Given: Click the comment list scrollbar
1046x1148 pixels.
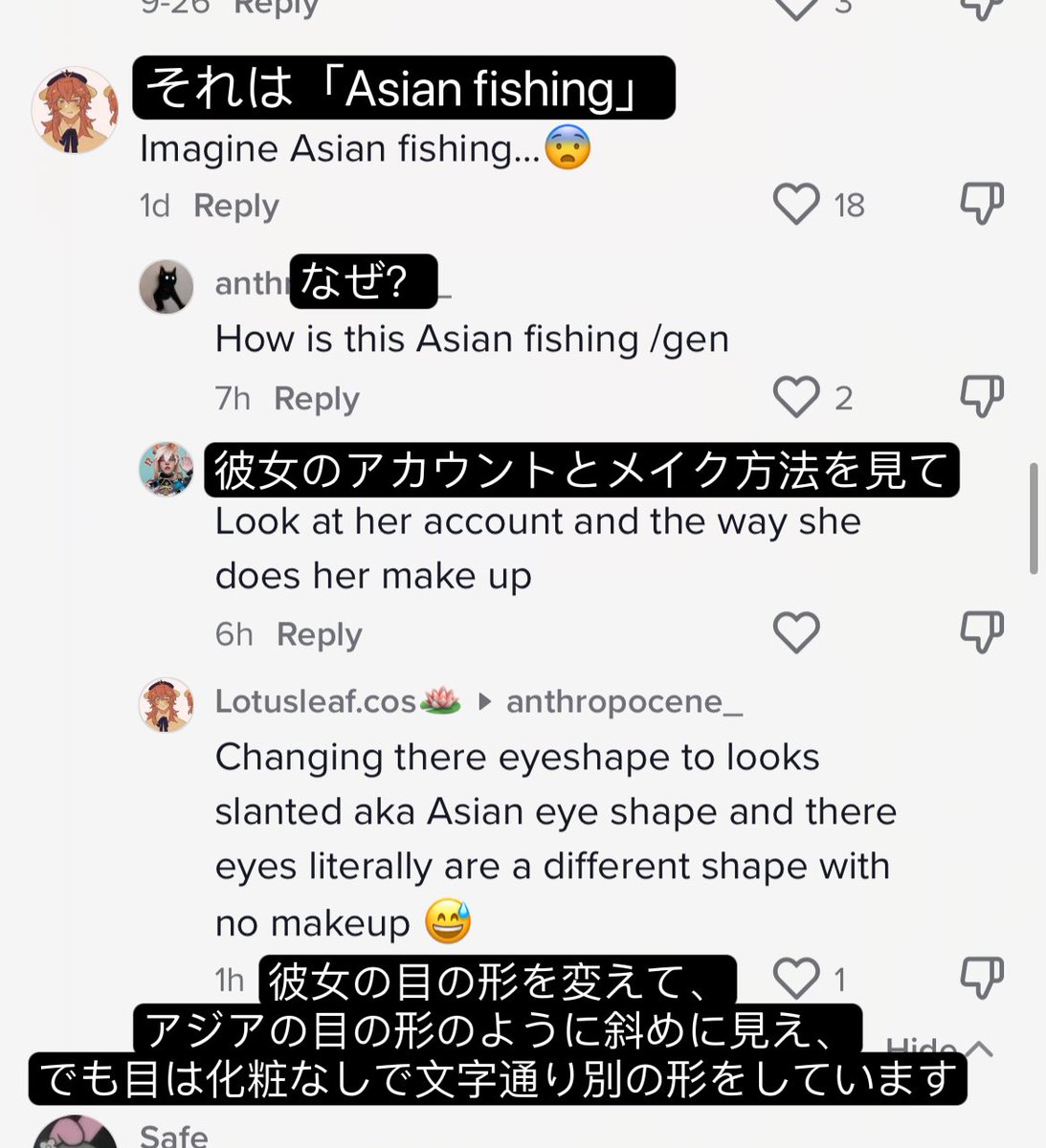Looking at the screenshot, I should click(x=1034, y=519).
